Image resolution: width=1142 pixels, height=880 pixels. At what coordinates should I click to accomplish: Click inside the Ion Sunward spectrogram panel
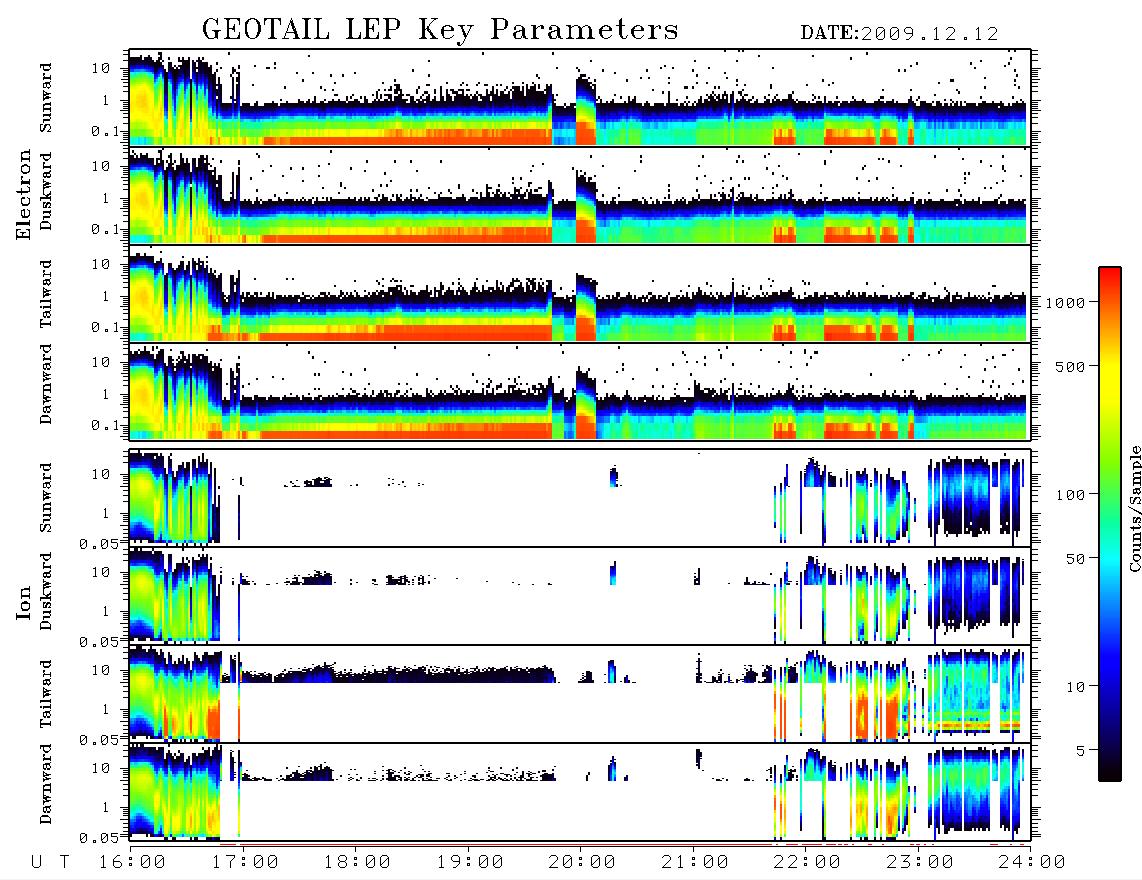point(580,498)
